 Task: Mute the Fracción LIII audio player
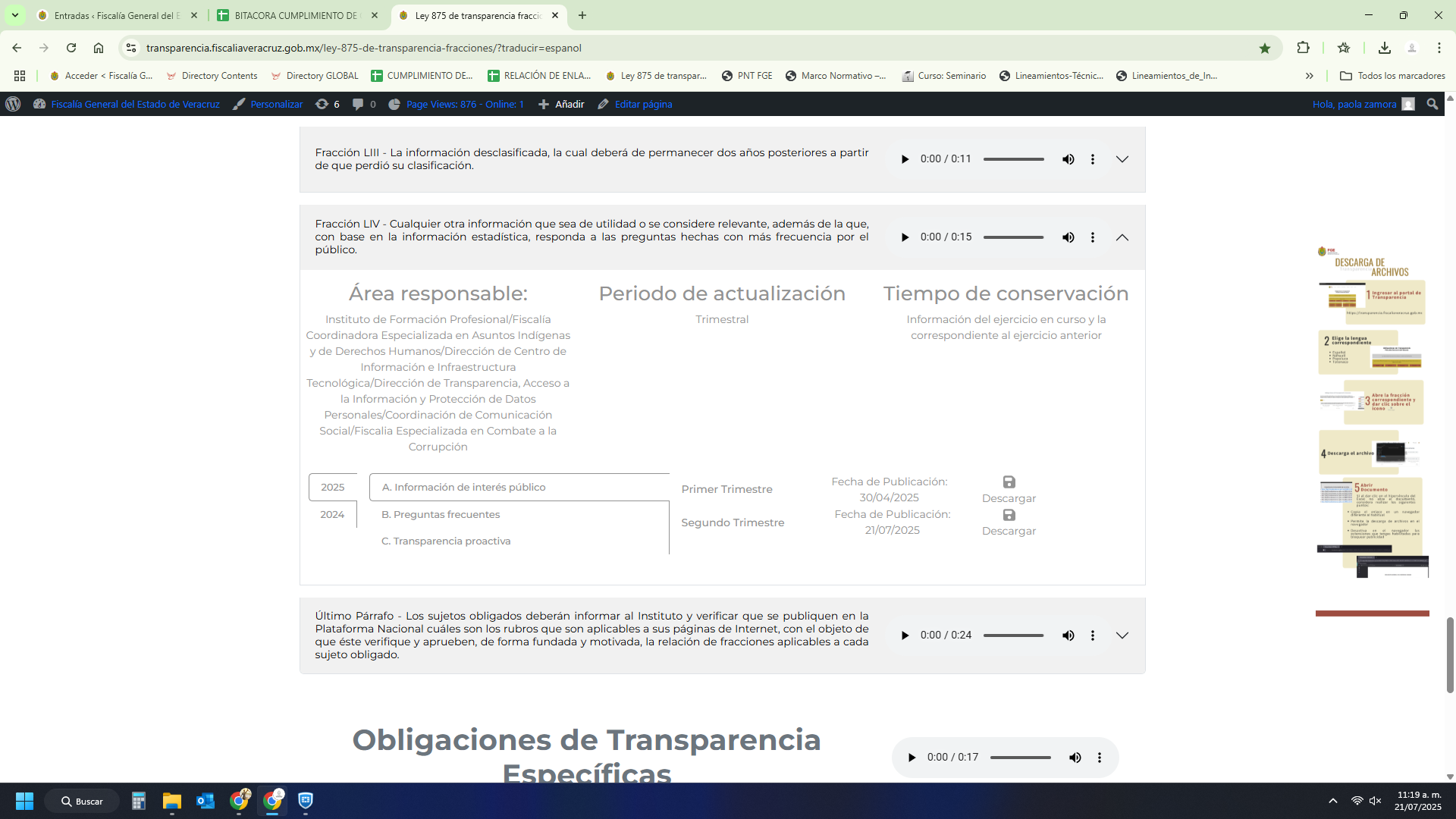[x=1068, y=159]
